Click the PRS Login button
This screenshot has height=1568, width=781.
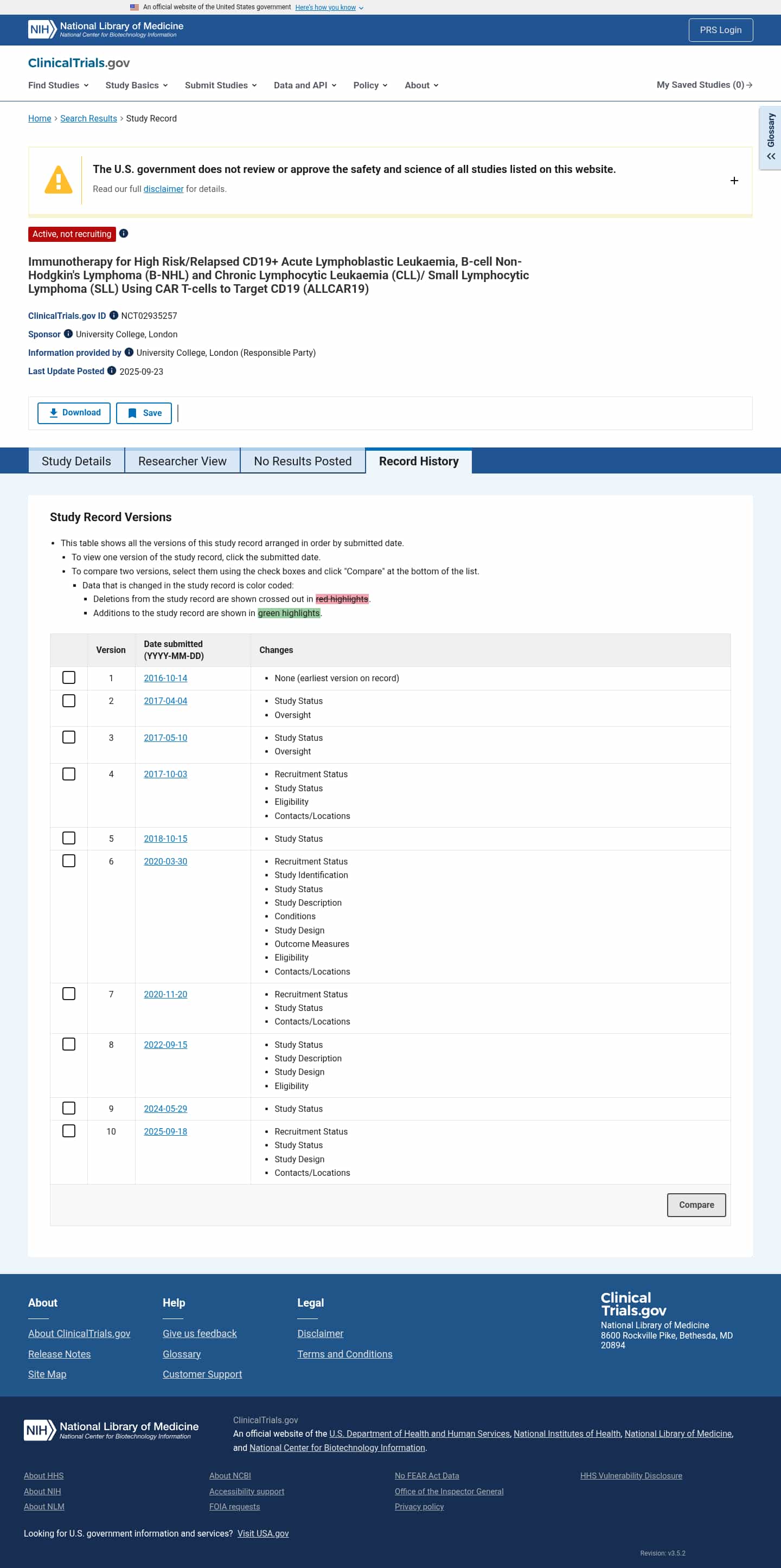(x=721, y=30)
